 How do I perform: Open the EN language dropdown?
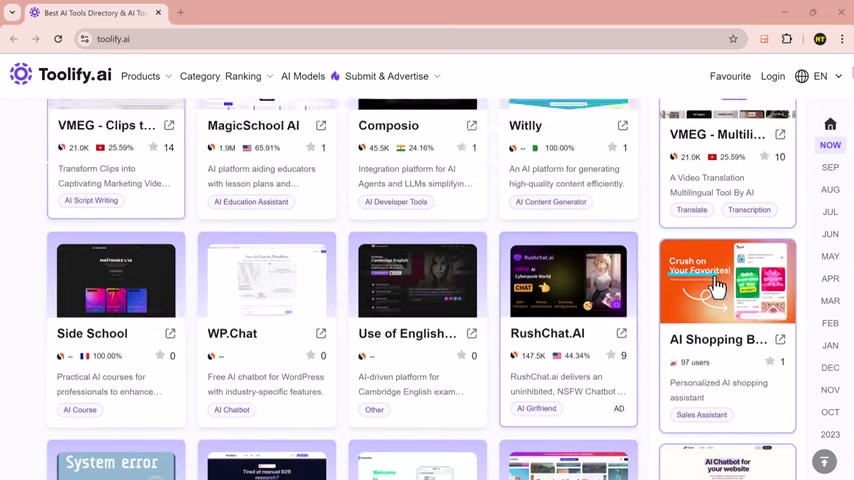[x=828, y=76]
